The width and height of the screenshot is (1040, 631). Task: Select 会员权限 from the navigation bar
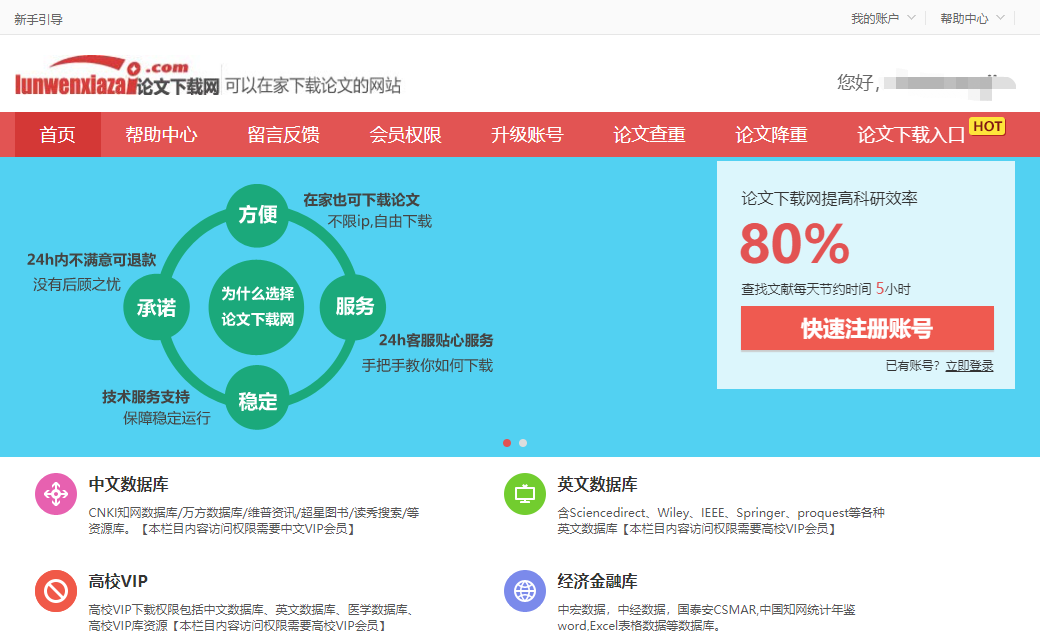[x=404, y=134]
